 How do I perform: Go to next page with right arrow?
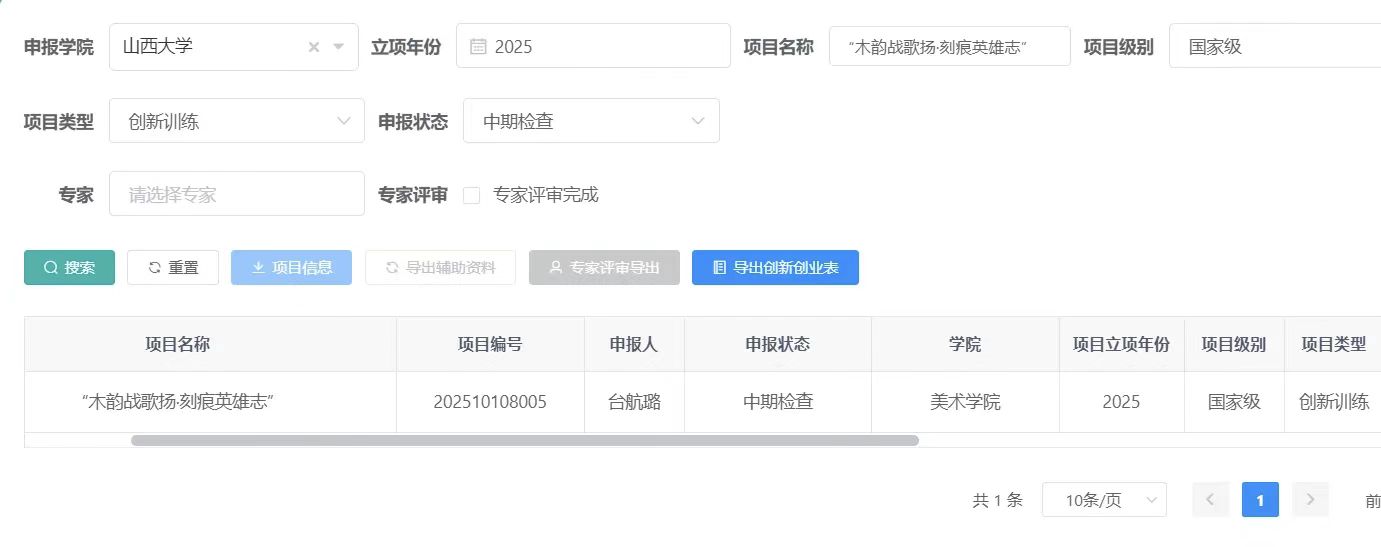1310,500
